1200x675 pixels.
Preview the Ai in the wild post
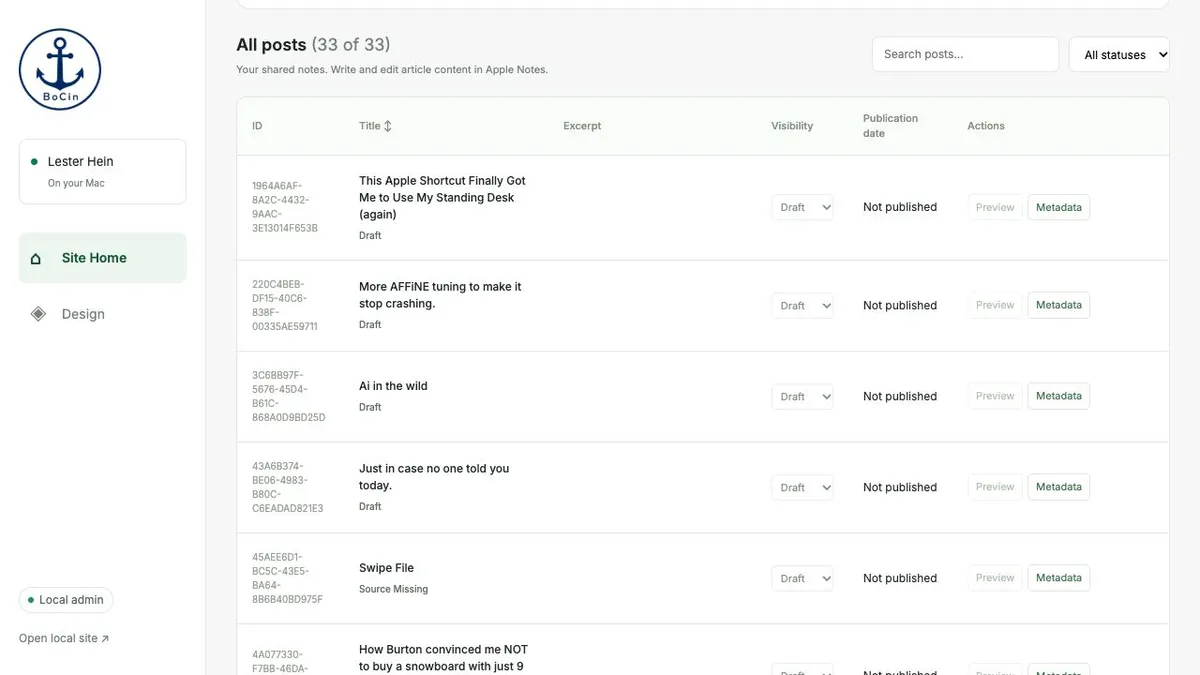click(995, 396)
